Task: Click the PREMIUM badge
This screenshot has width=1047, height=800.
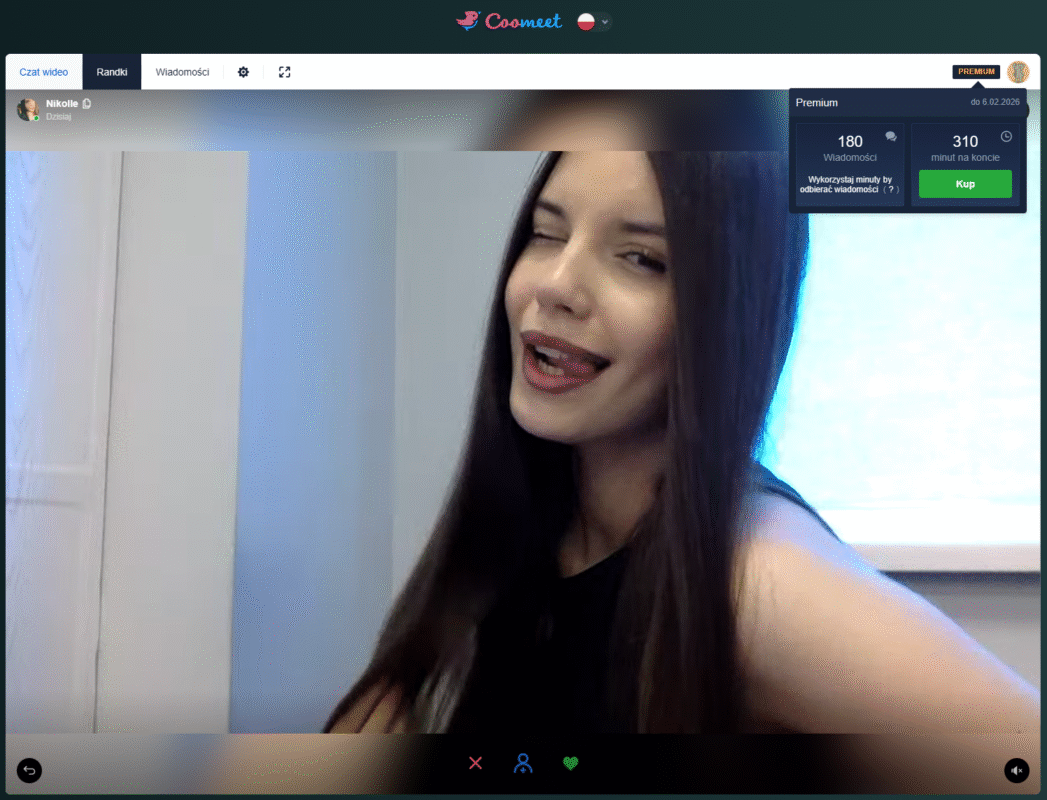Action: 976,72
